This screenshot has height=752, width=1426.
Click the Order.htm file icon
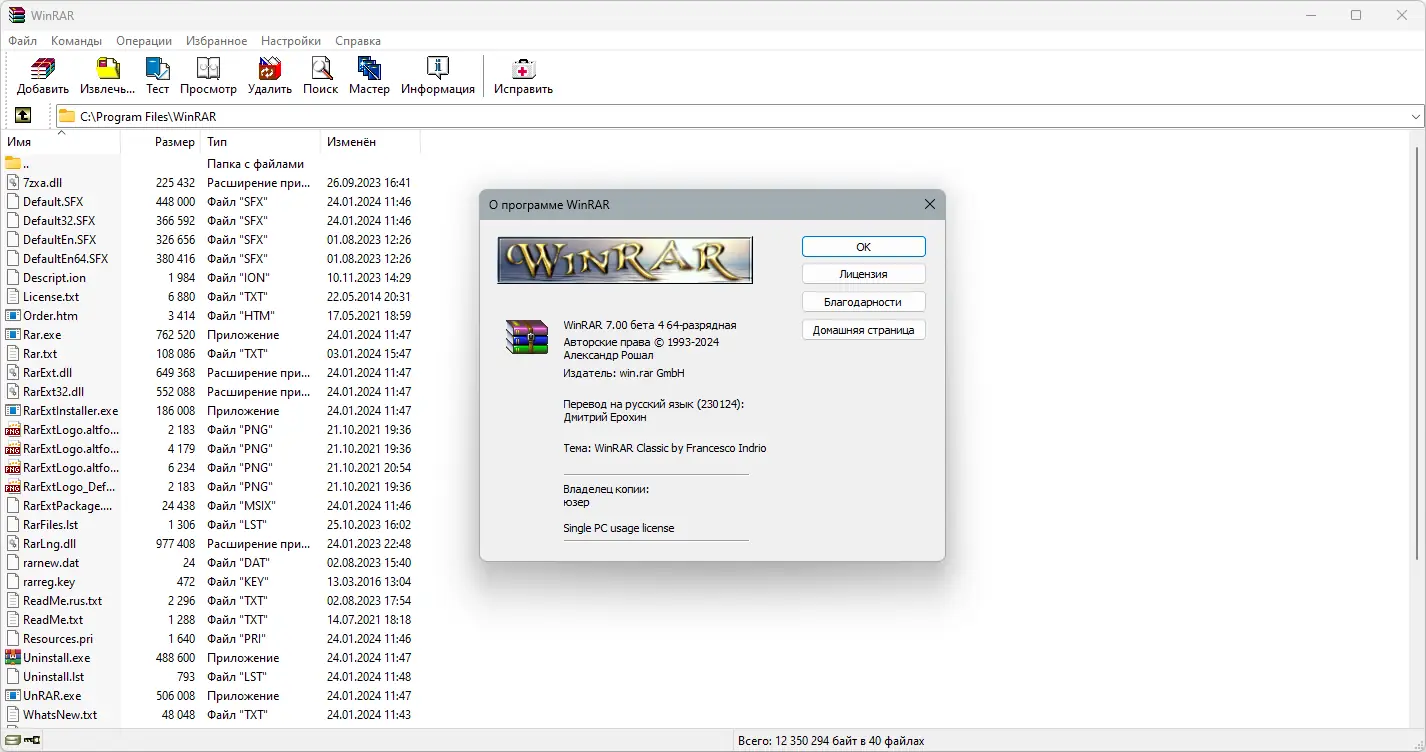(13, 316)
